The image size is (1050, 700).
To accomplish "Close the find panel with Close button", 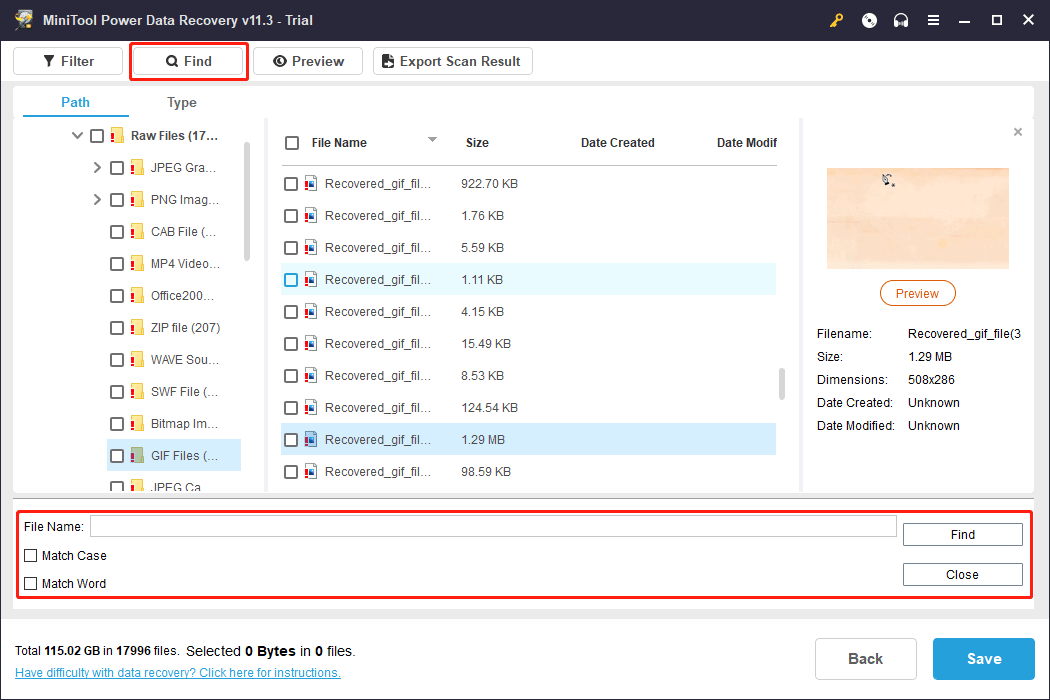I will 962,575.
